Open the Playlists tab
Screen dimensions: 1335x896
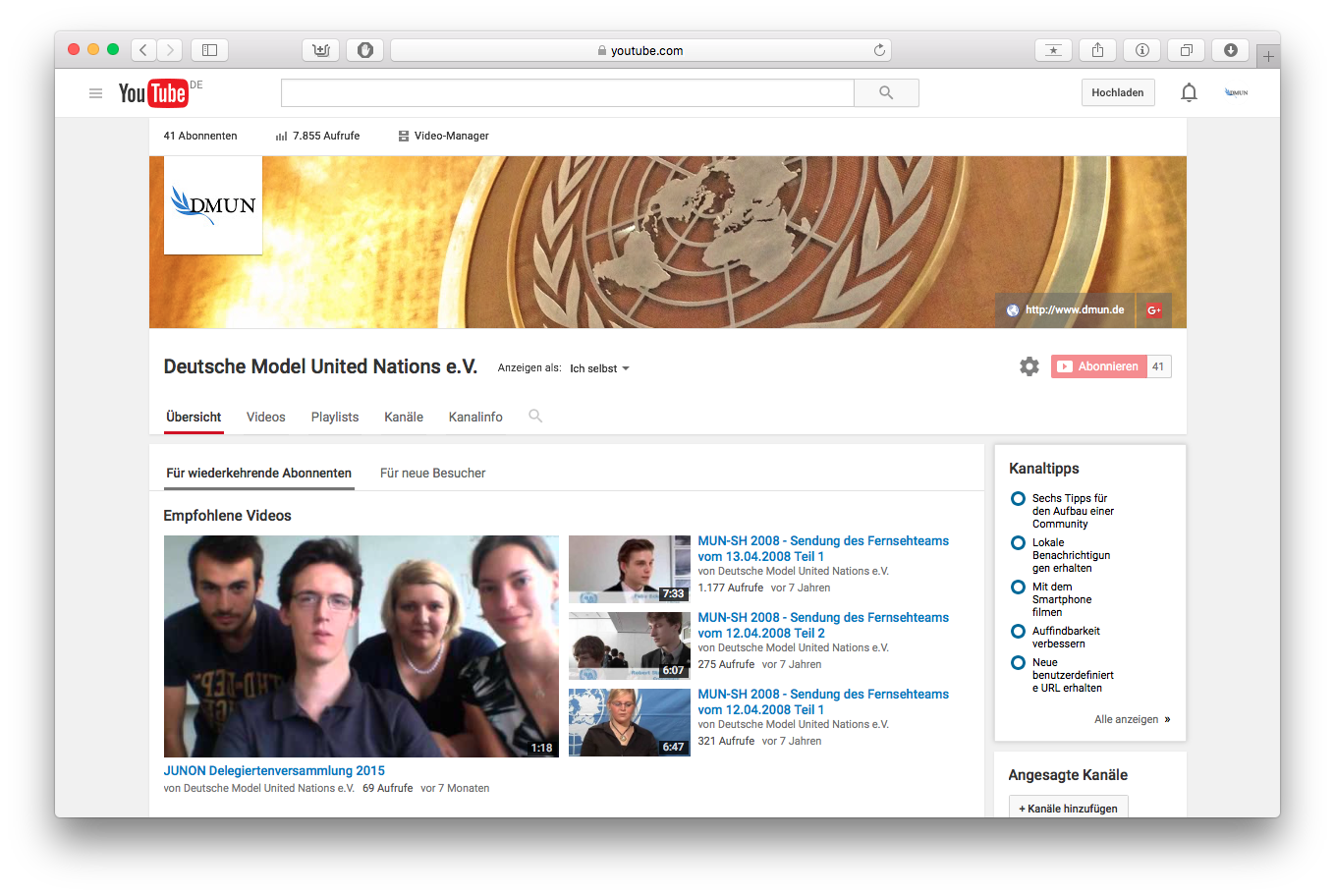335,417
